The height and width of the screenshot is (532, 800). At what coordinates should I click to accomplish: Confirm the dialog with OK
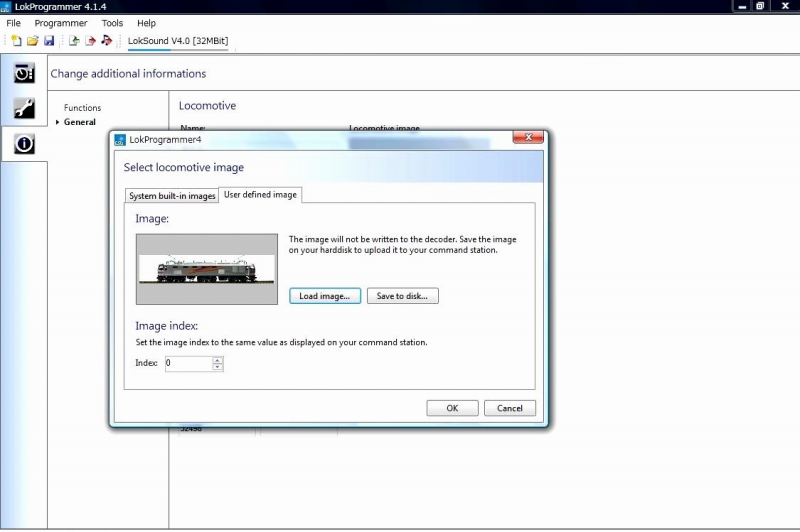[x=453, y=408]
